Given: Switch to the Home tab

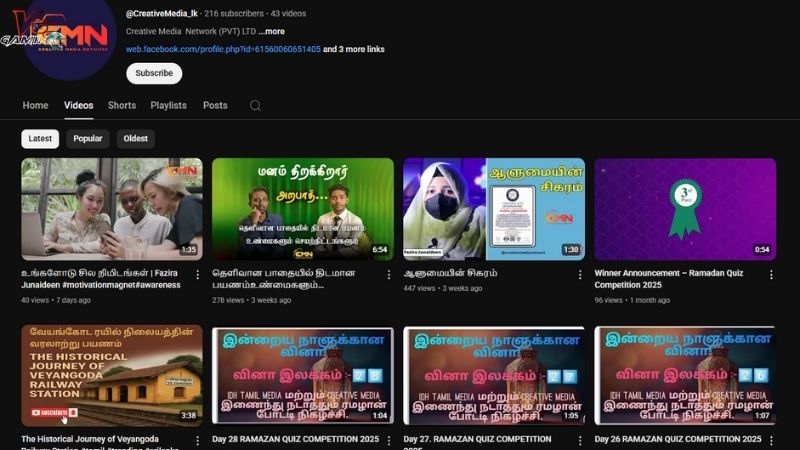Looking at the screenshot, I should point(35,106).
